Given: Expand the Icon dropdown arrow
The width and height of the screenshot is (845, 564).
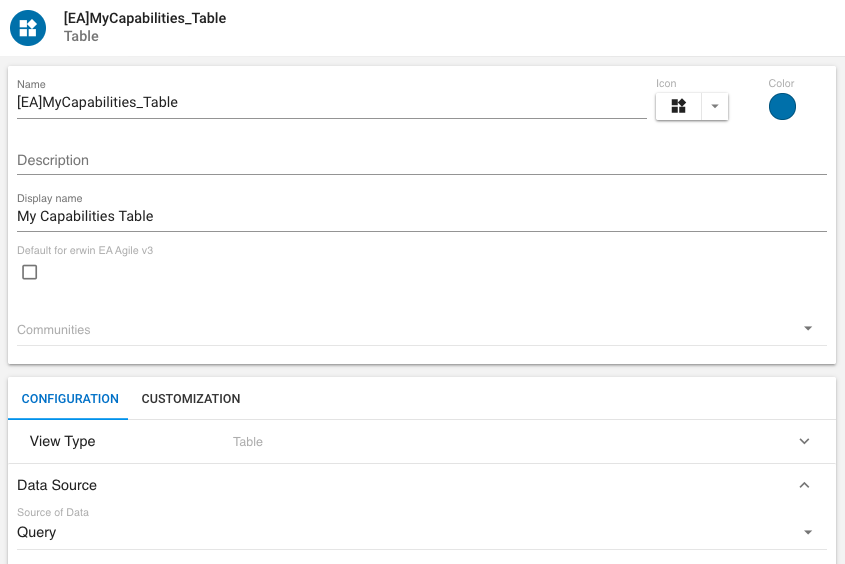Looking at the screenshot, I should [715, 106].
